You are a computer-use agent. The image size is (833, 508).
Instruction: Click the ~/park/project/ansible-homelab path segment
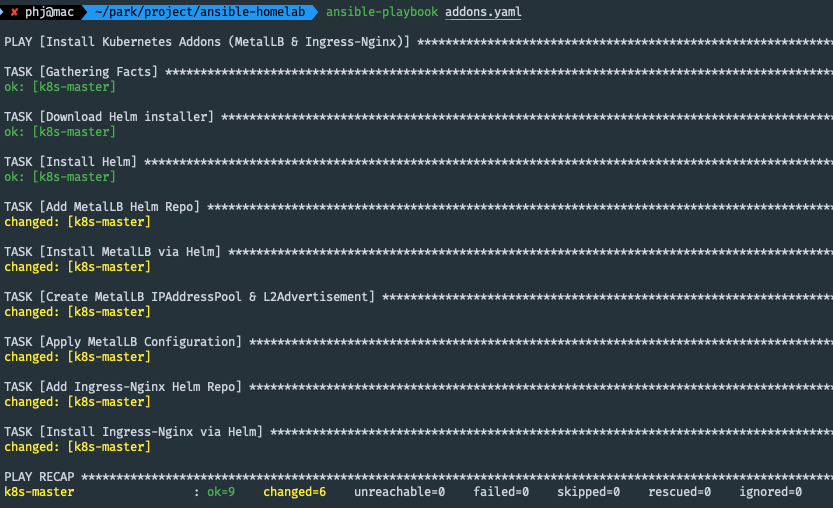click(200, 12)
